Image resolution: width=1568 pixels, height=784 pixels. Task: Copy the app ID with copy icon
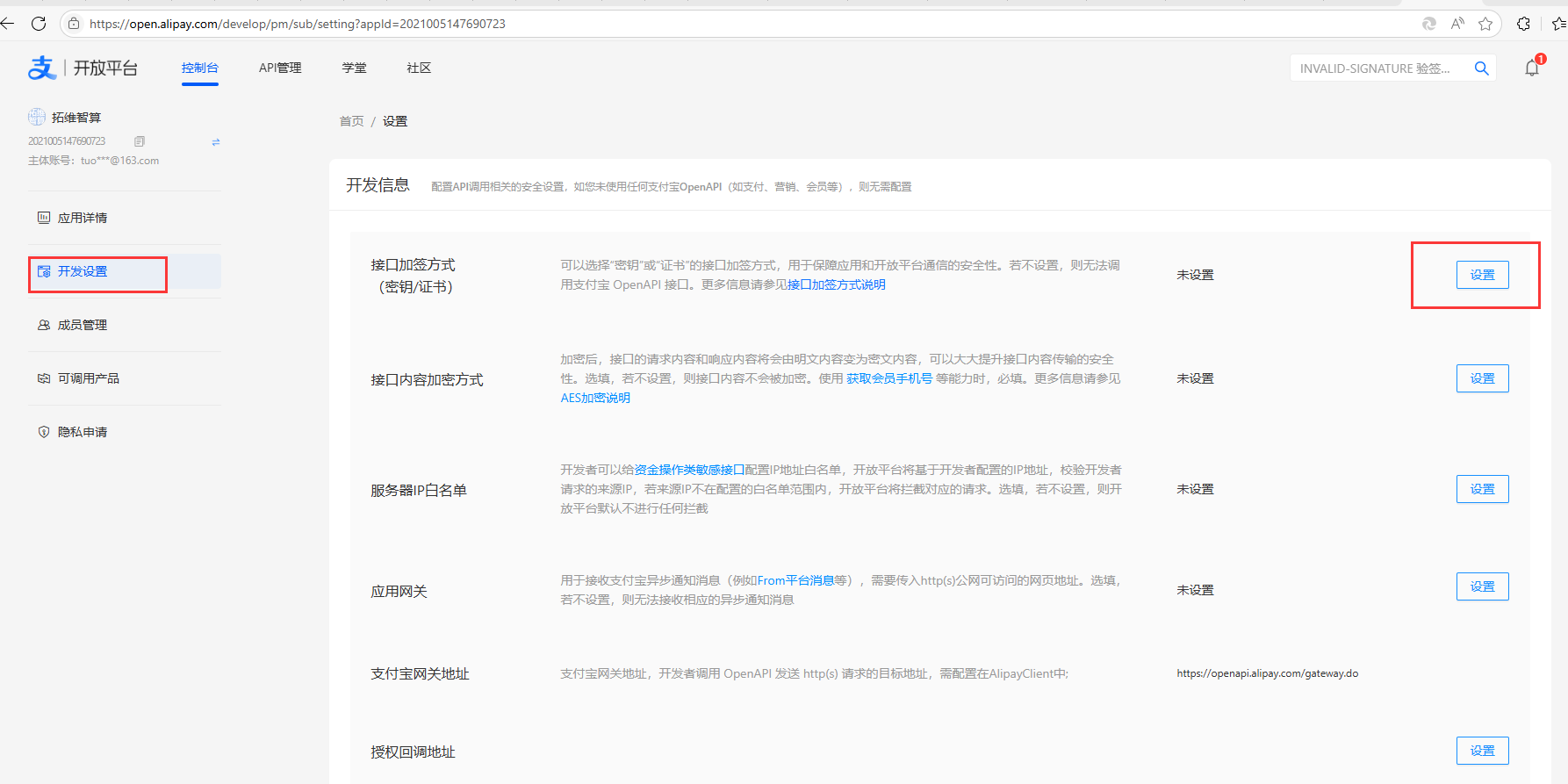click(x=140, y=141)
